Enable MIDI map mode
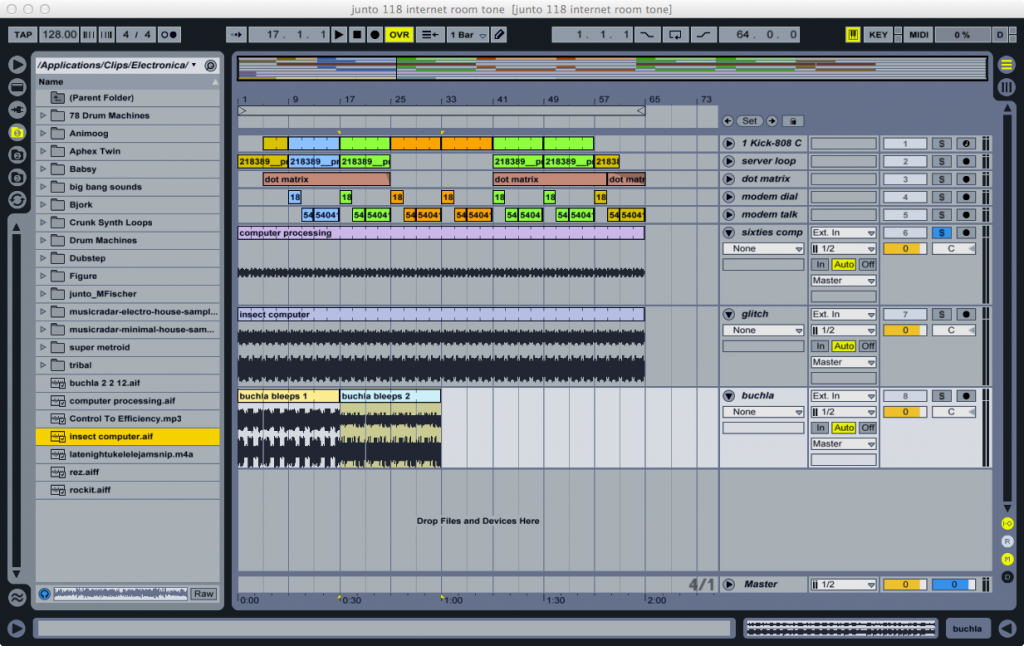The width and height of the screenshot is (1024, 646). 918,35
